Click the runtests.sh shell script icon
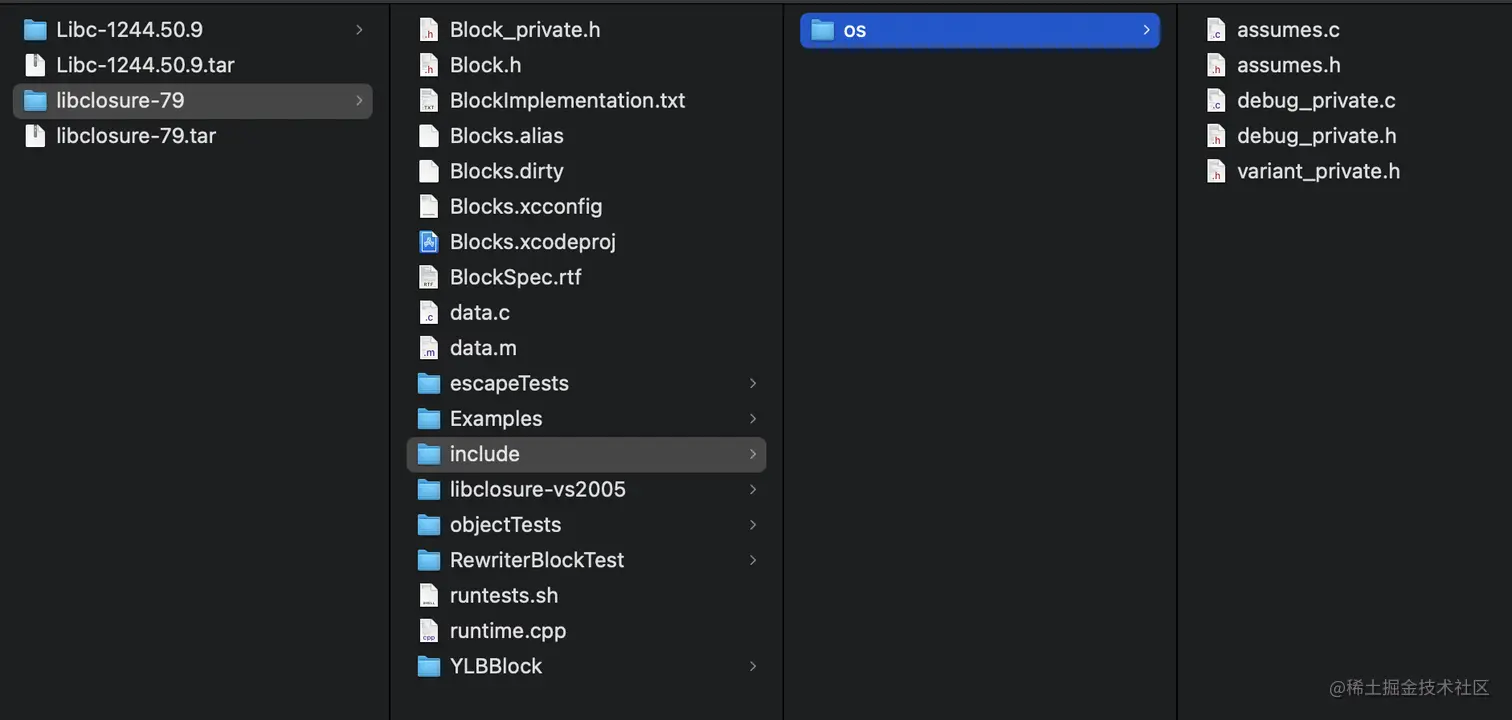The width and height of the screenshot is (1512, 720). tap(428, 596)
